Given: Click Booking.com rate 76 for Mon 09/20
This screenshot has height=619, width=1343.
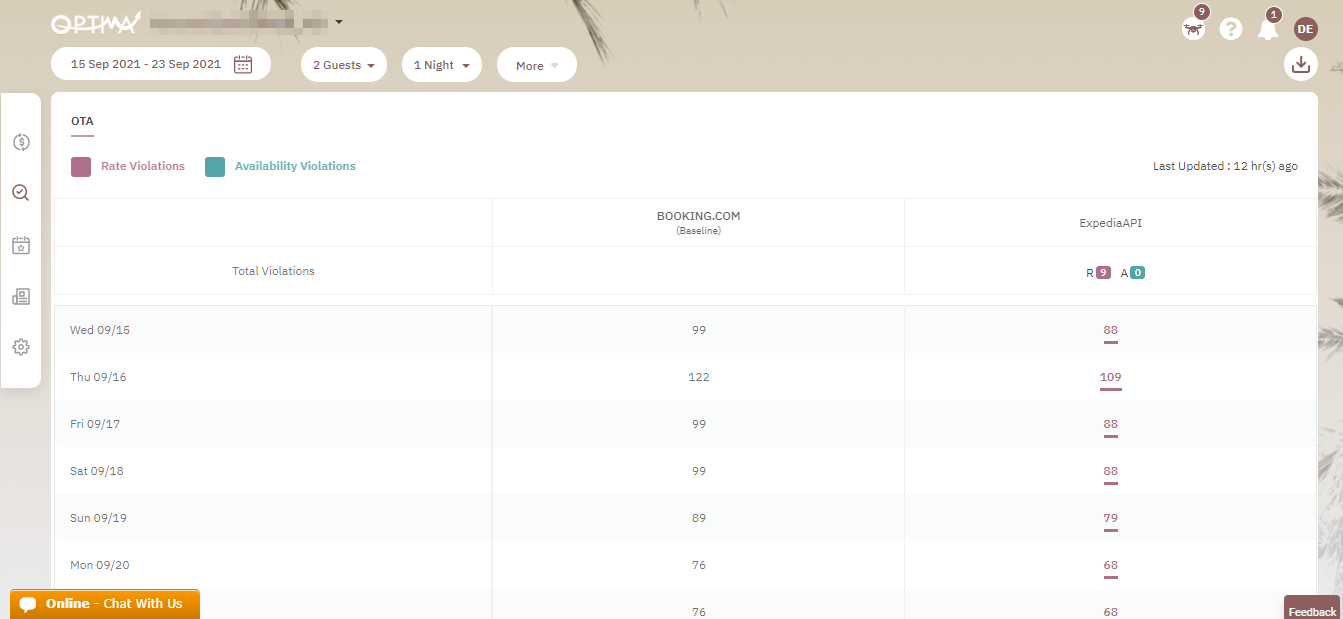Looking at the screenshot, I should 699,565.
